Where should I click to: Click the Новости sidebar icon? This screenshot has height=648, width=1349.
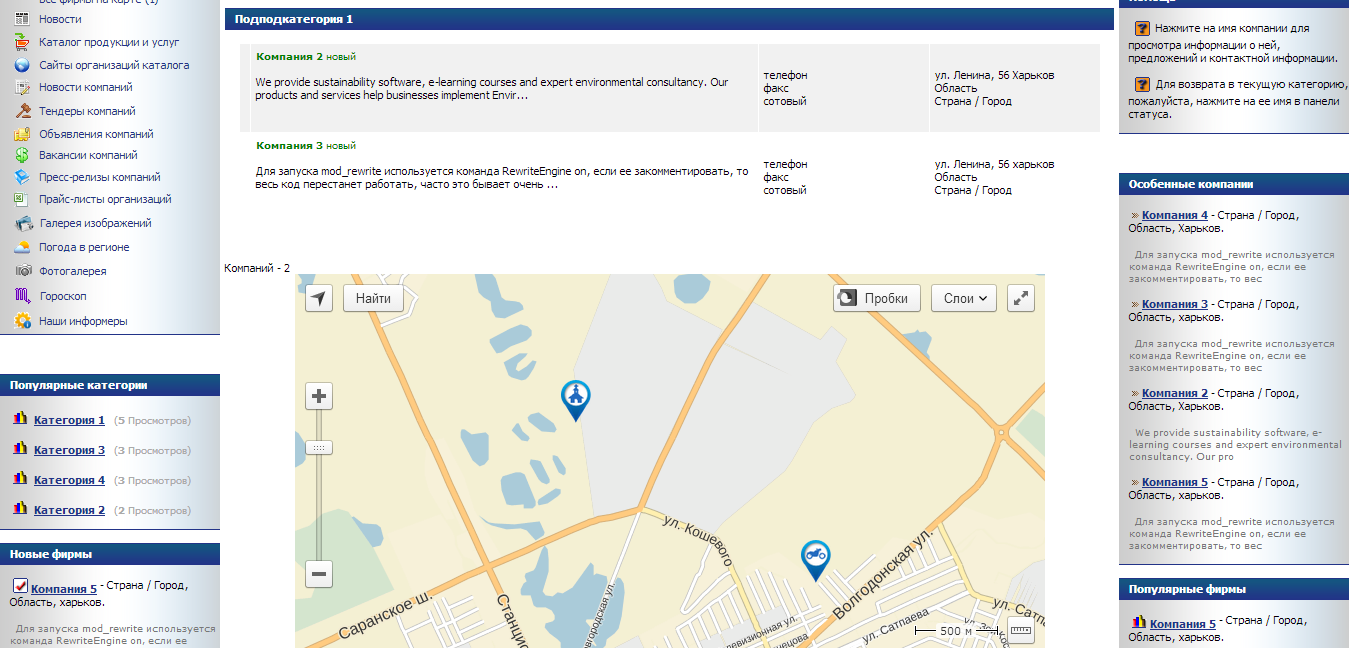point(22,19)
